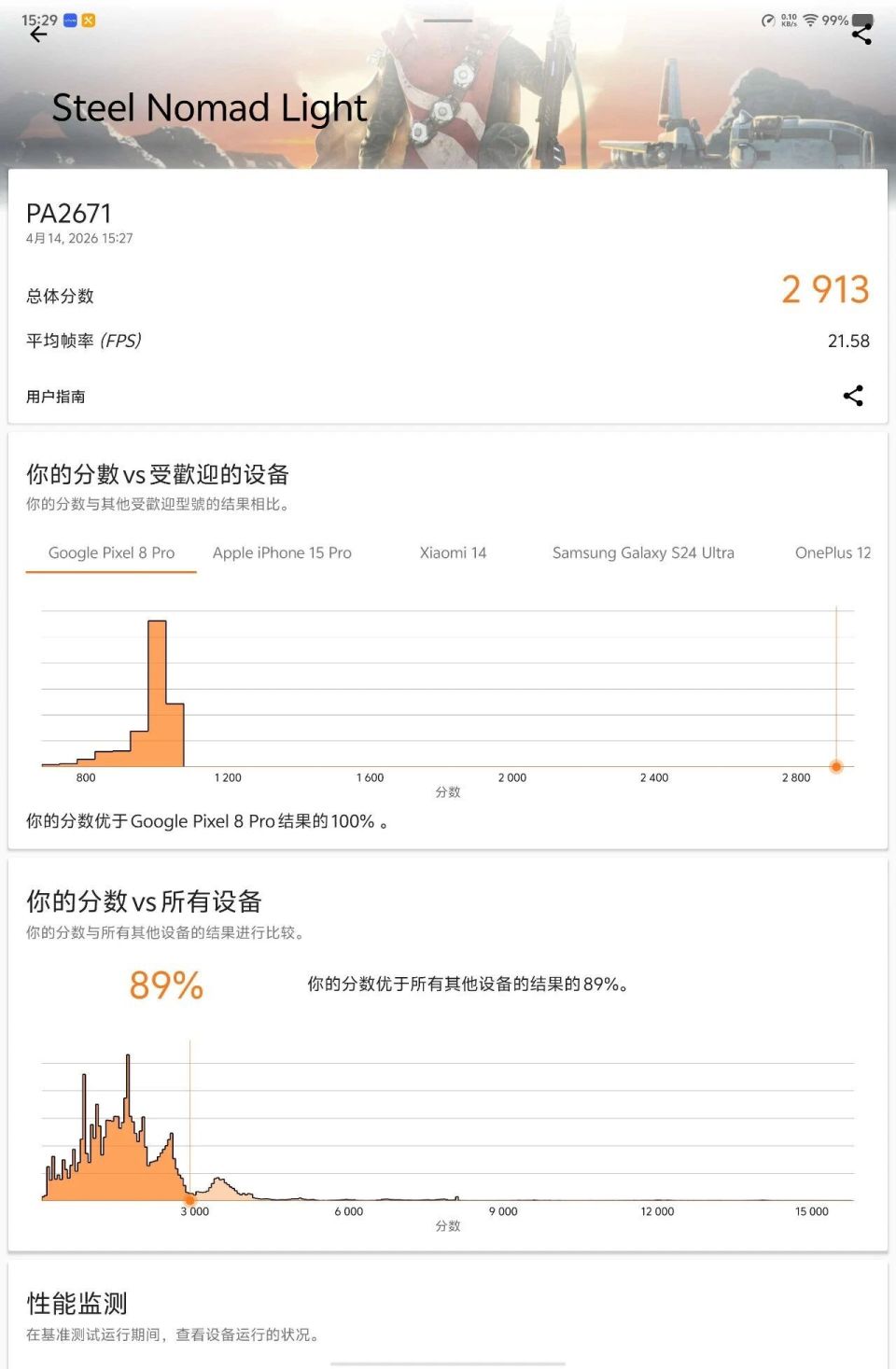Tap the 15 000 axis label on all-devices chart
The image size is (896, 1369).
click(x=811, y=1211)
